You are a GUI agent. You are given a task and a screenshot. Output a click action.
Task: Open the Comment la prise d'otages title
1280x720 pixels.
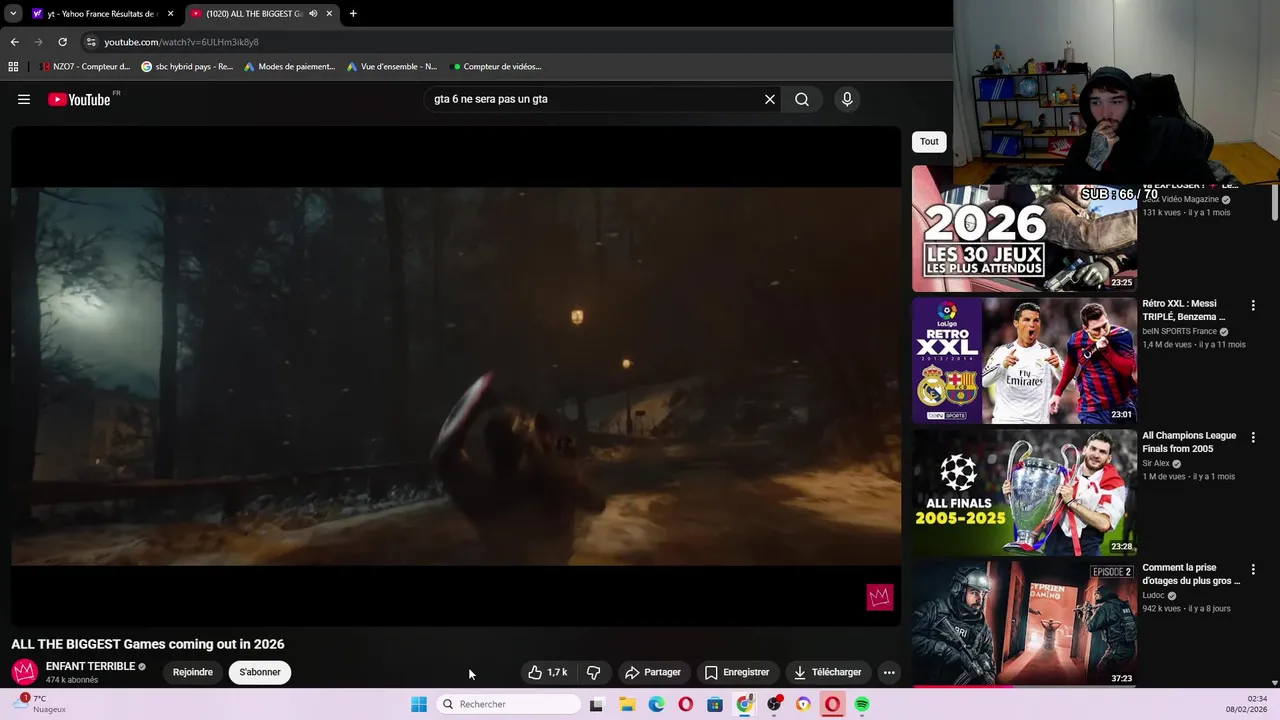(x=1191, y=574)
